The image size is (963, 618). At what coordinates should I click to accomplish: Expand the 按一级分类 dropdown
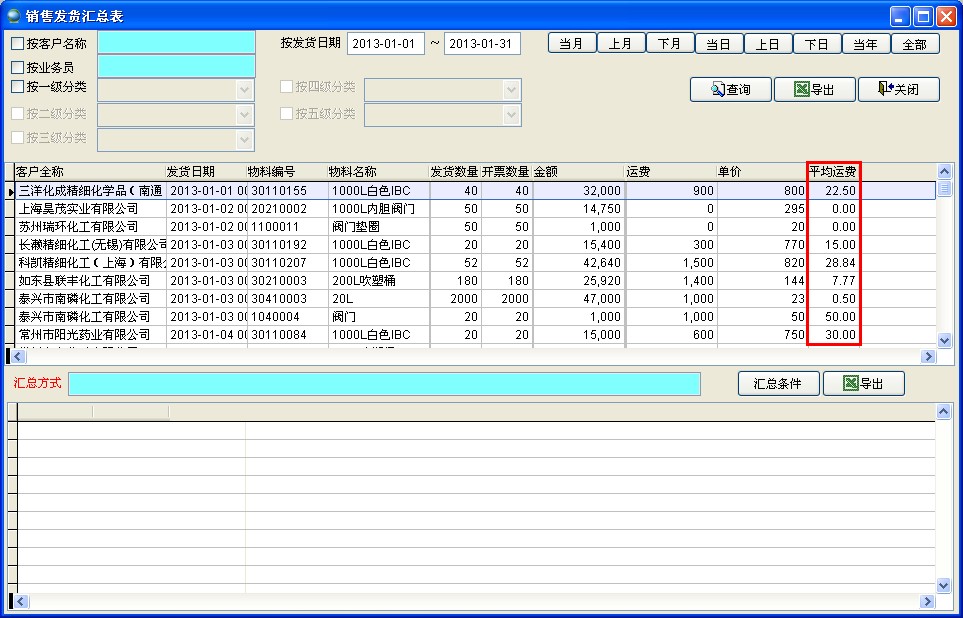tap(245, 90)
